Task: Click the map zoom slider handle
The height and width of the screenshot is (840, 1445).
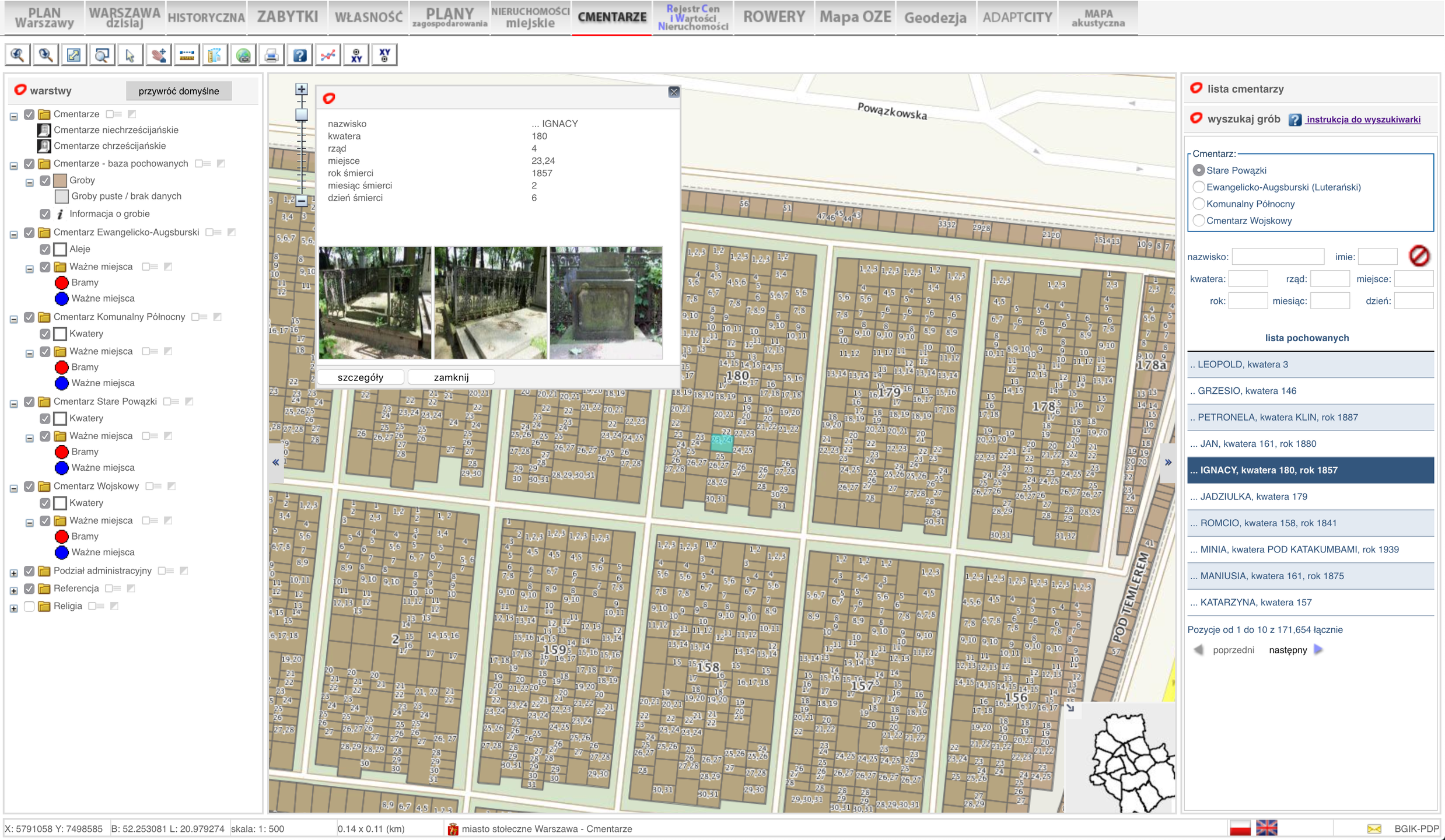Action: pyautogui.click(x=301, y=114)
